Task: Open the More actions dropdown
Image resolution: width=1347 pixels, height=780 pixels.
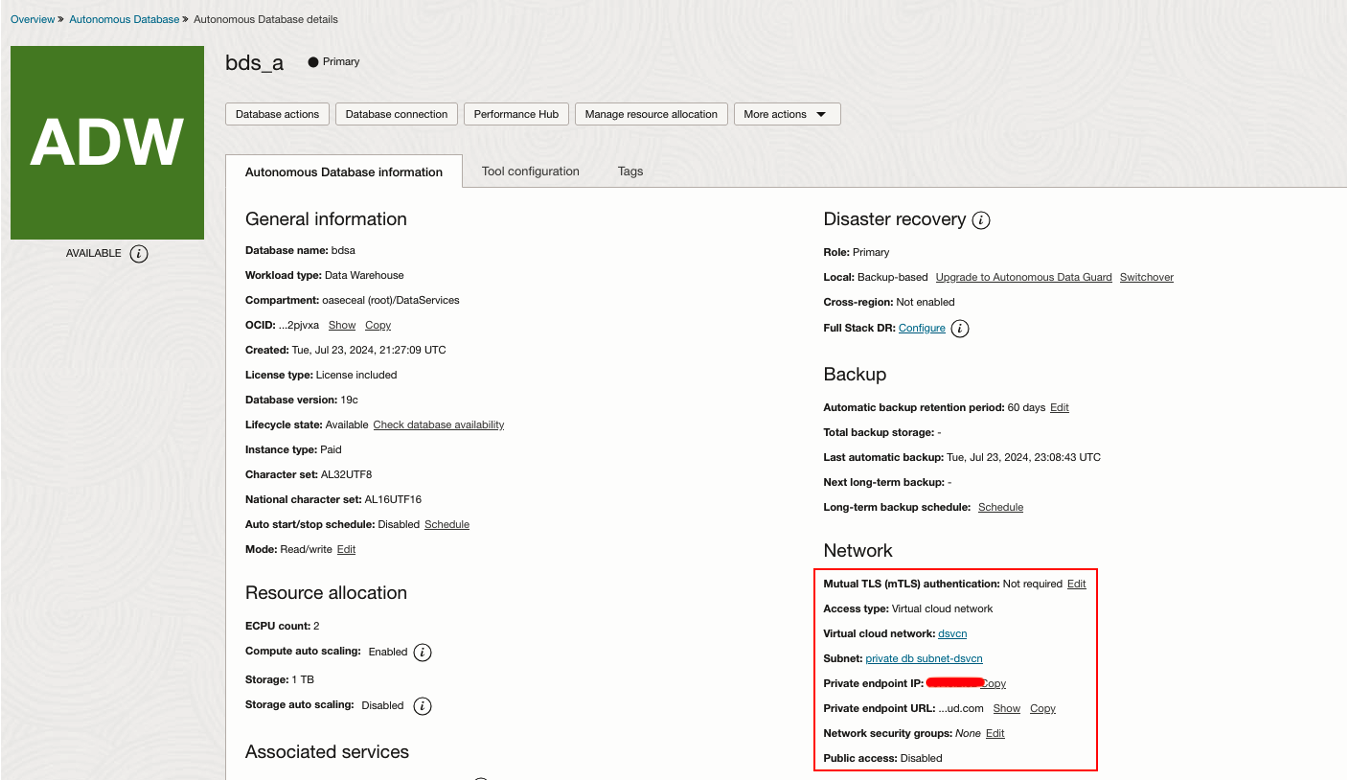Action: pos(787,114)
